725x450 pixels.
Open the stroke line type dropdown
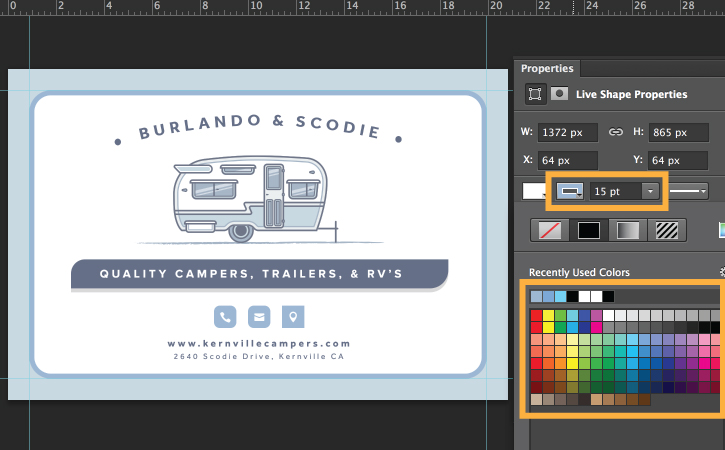pos(688,191)
